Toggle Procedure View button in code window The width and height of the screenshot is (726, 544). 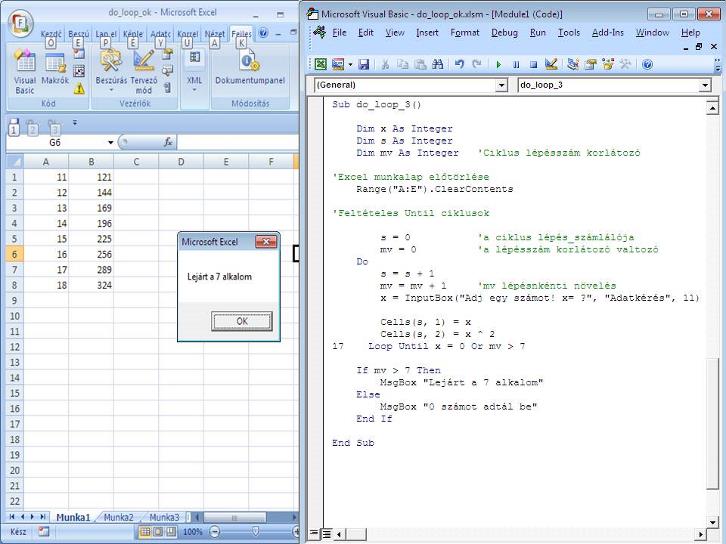point(313,533)
